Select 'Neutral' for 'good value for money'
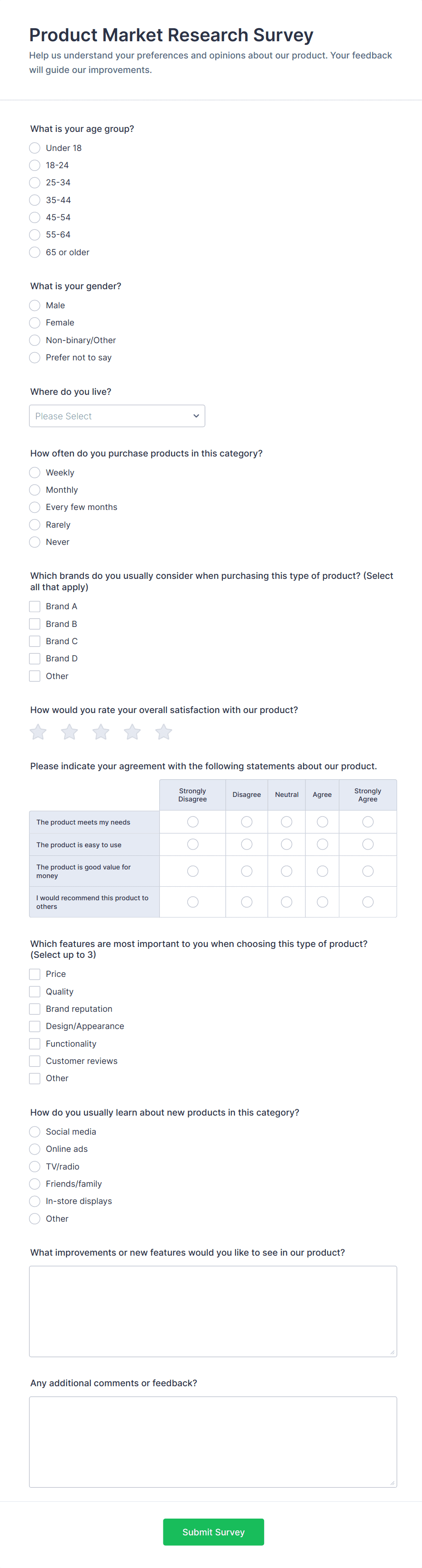 click(x=286, y=870)
